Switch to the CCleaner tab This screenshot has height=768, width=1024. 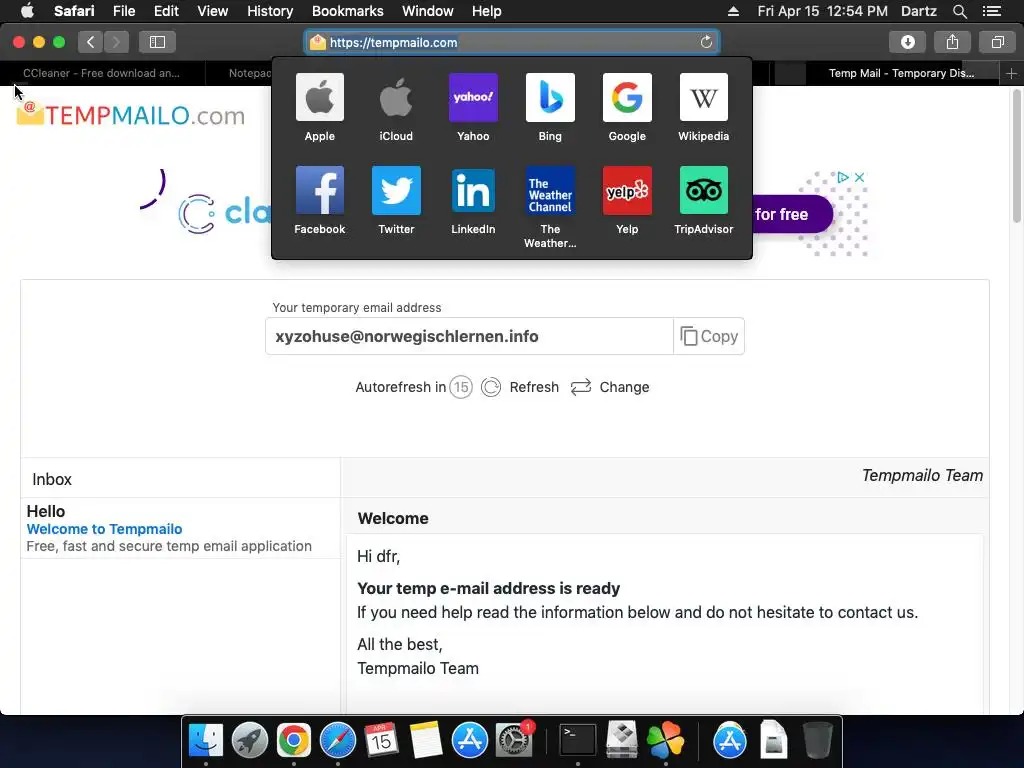101,73
